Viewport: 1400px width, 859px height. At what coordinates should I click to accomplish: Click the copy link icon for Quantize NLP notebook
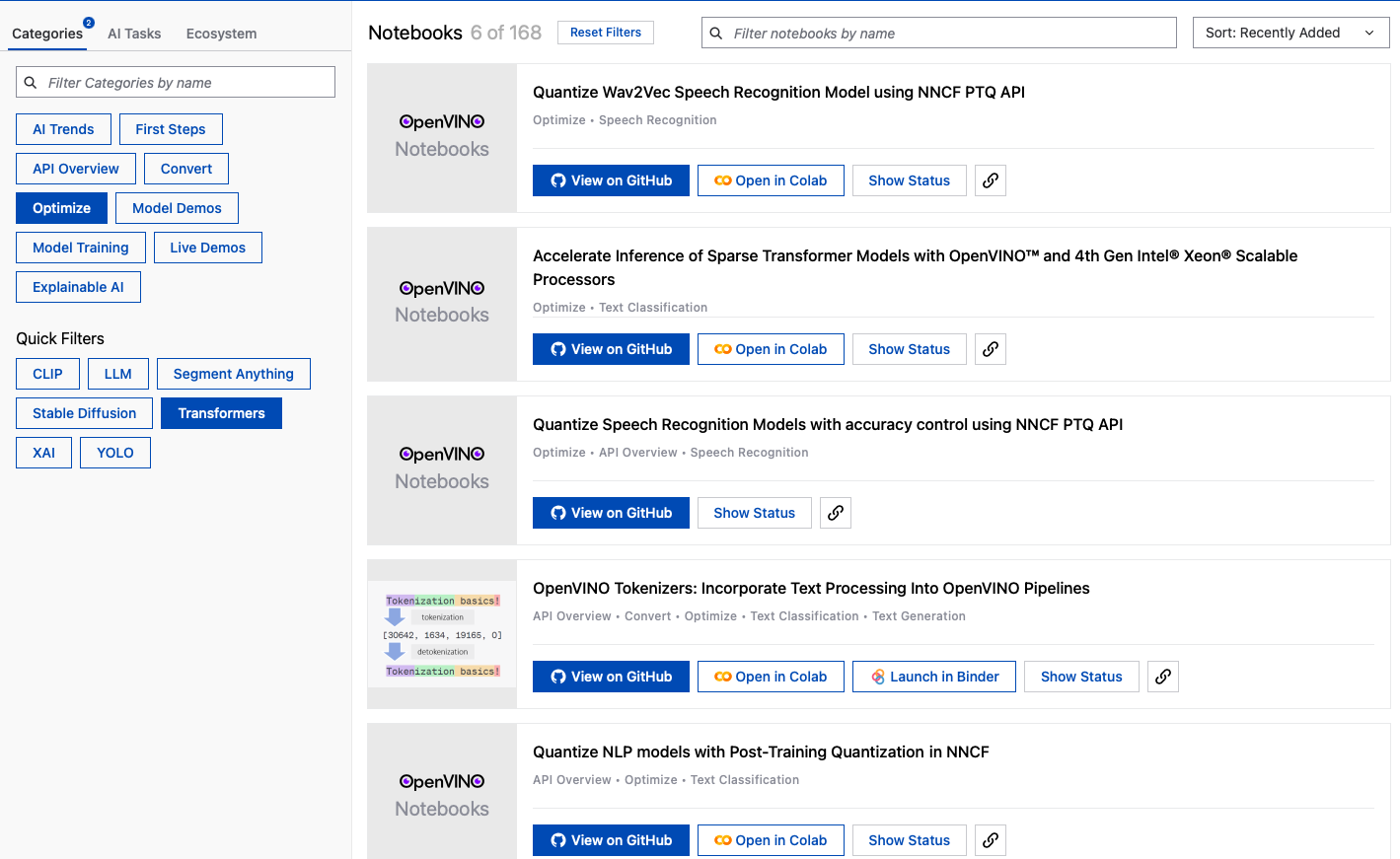pyautogui.click(x=990, y=840)
